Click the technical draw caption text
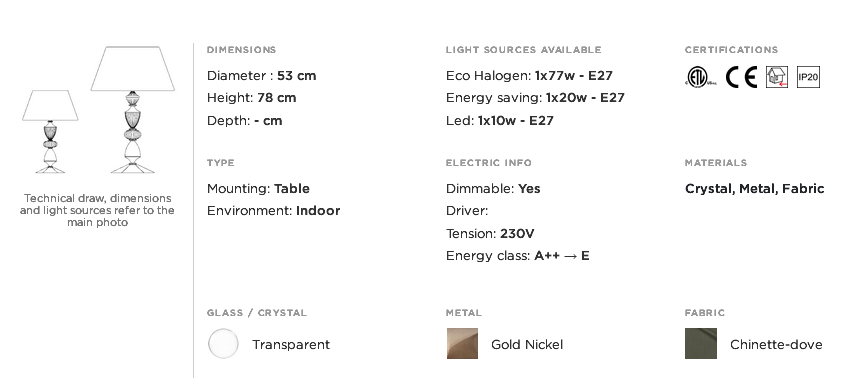The width and height of the screenshot is (846, 378). [x=97, y=210]
